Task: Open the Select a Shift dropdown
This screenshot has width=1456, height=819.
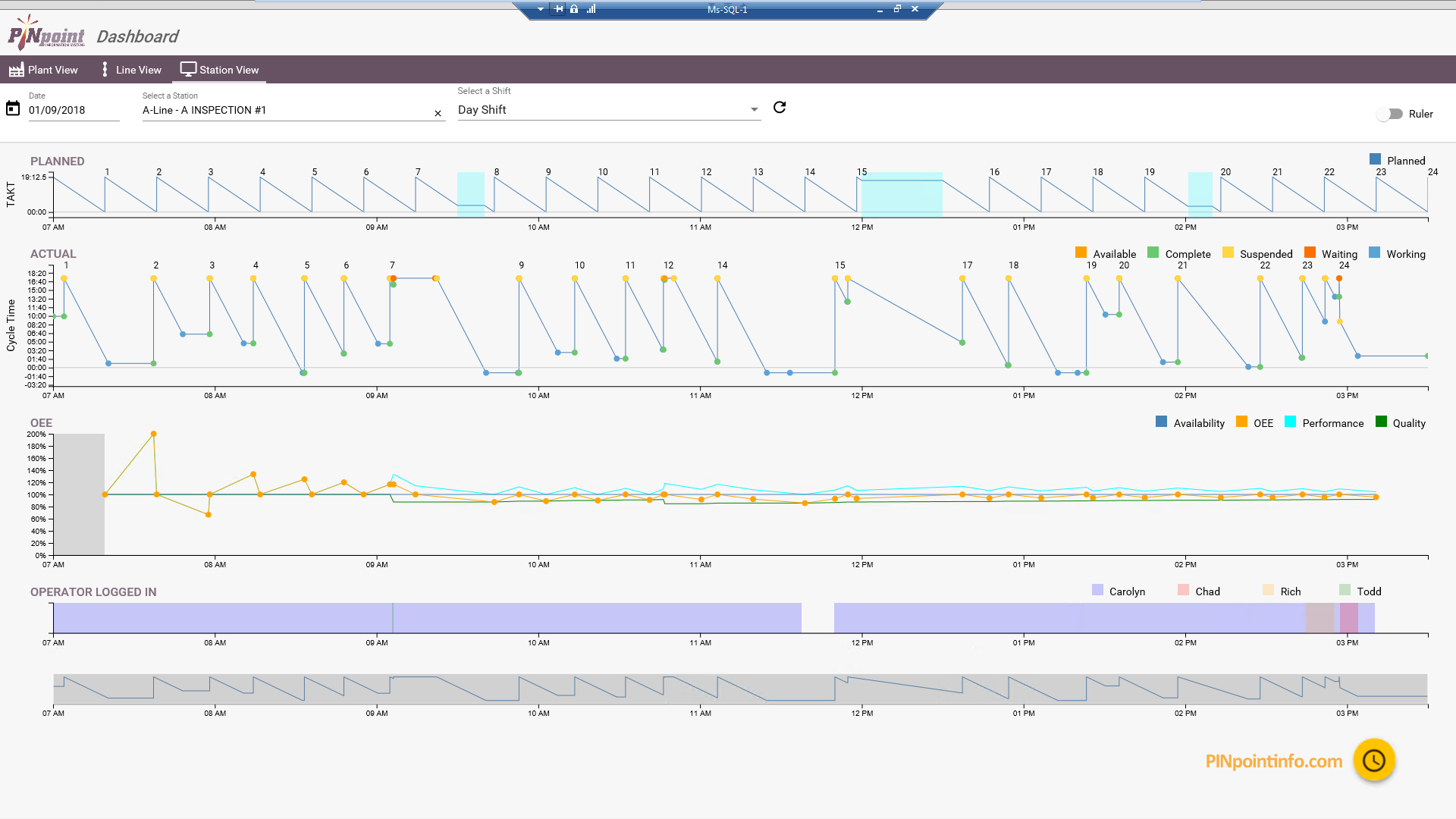Action: [x=754, y=109]
